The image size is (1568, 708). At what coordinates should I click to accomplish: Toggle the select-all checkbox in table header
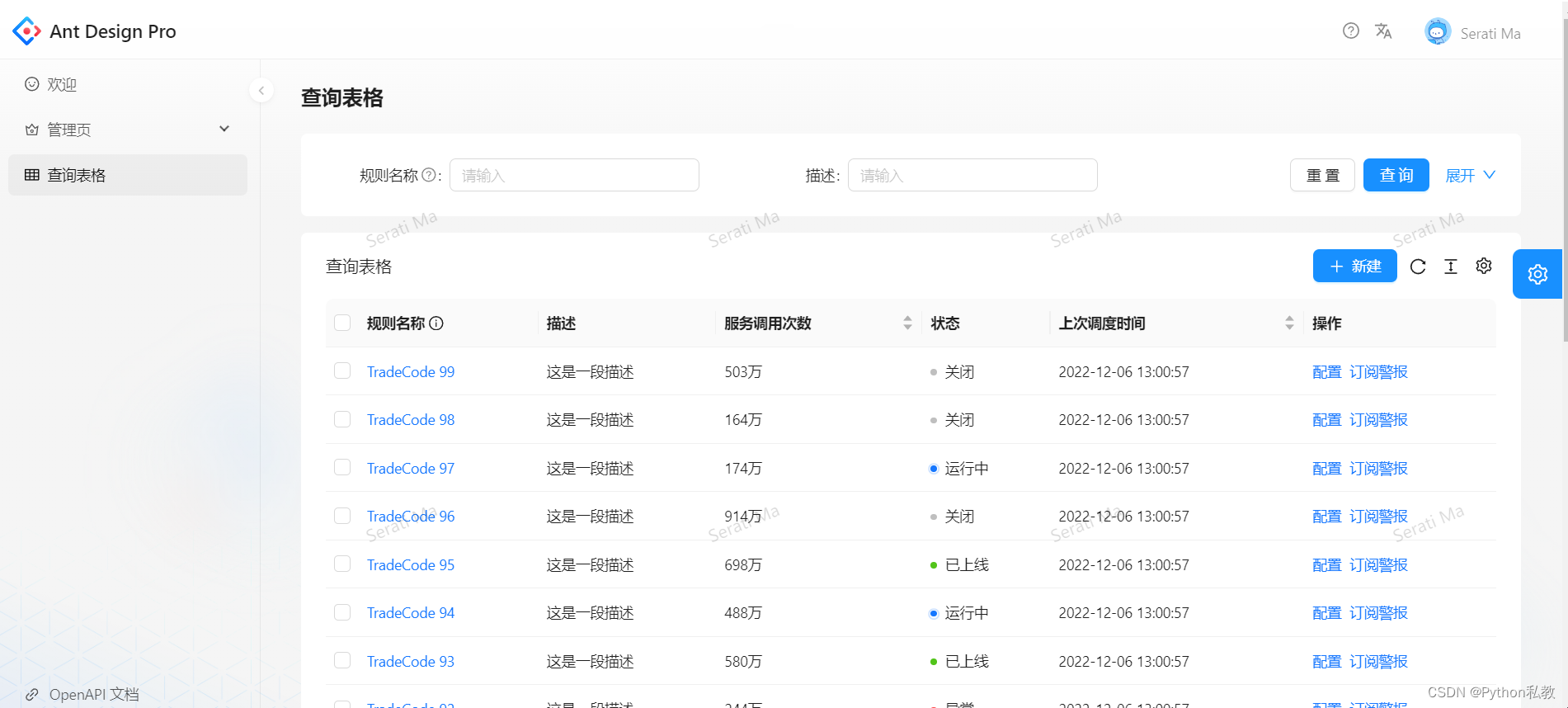coord(342,323)
